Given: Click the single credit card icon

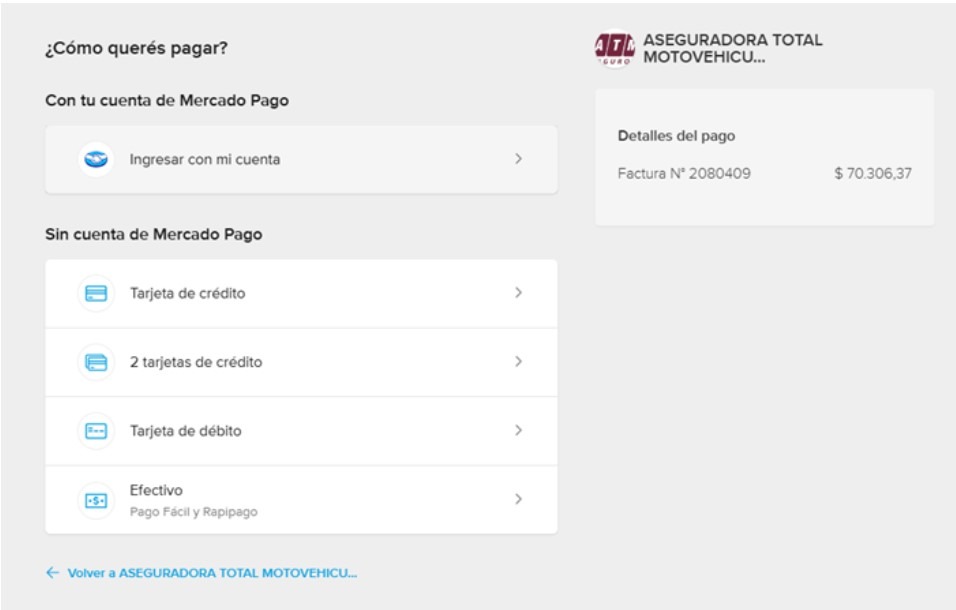Looking at the screenshot, I should [x=97, y=294].
